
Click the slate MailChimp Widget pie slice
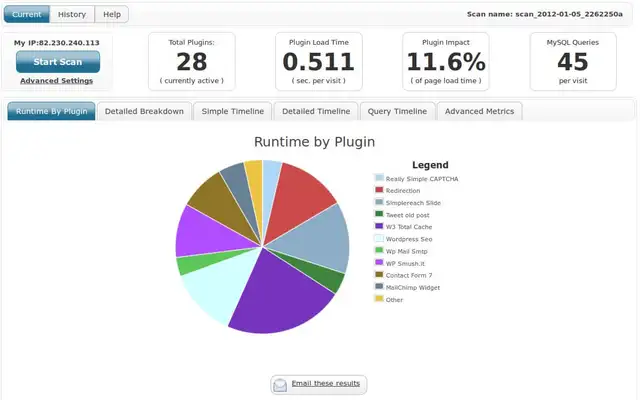point(243,192)
